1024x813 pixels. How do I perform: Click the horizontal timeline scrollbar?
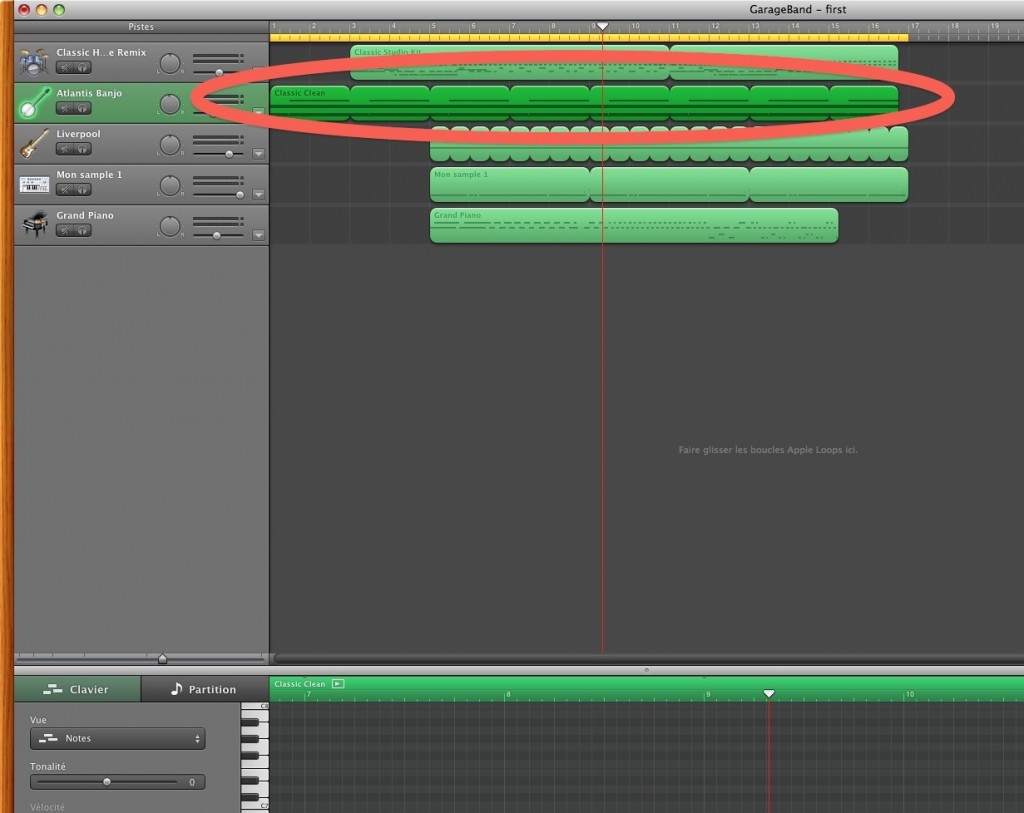648,658
